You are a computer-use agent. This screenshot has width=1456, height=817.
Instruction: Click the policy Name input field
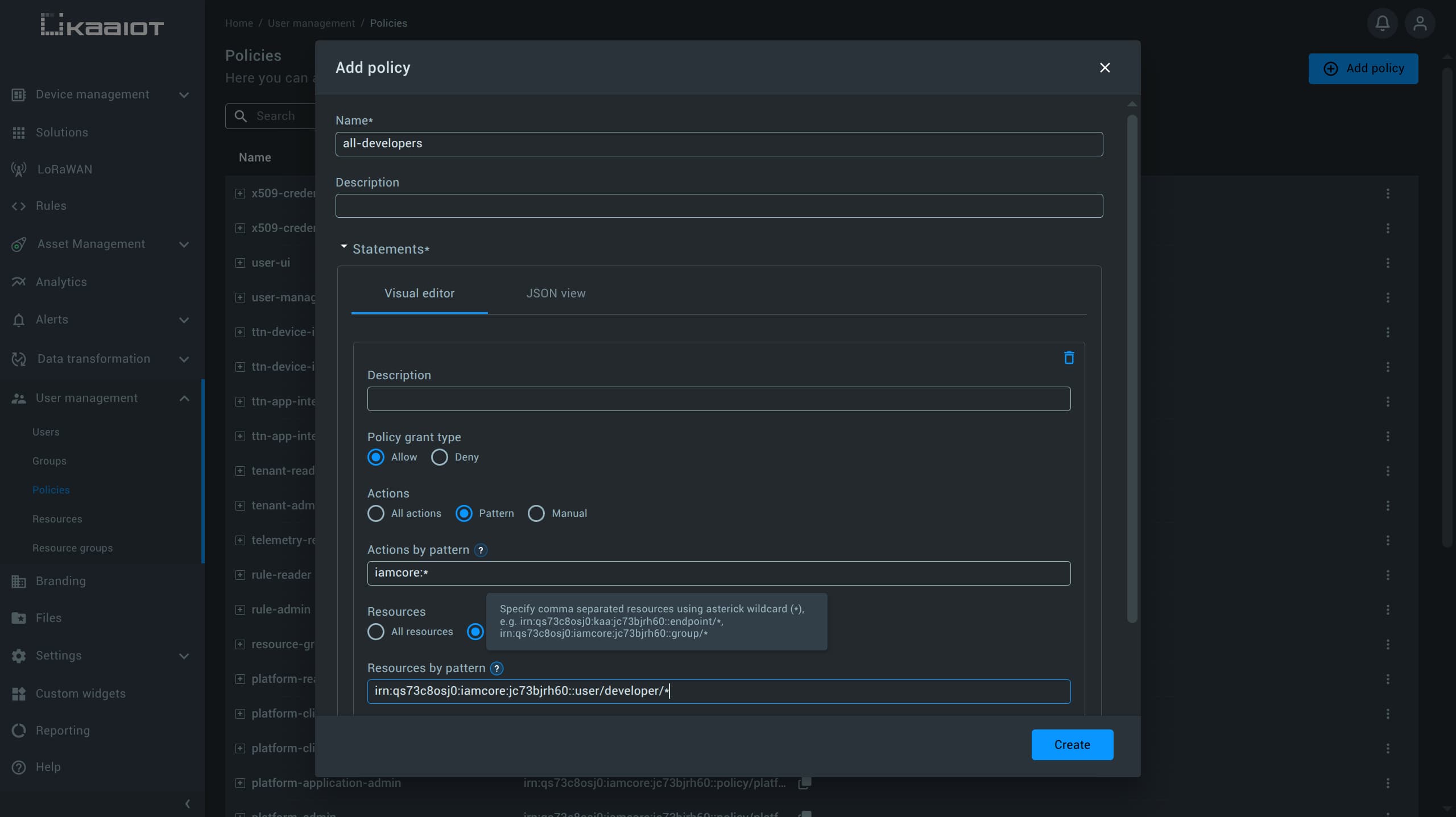coord(719,144)
